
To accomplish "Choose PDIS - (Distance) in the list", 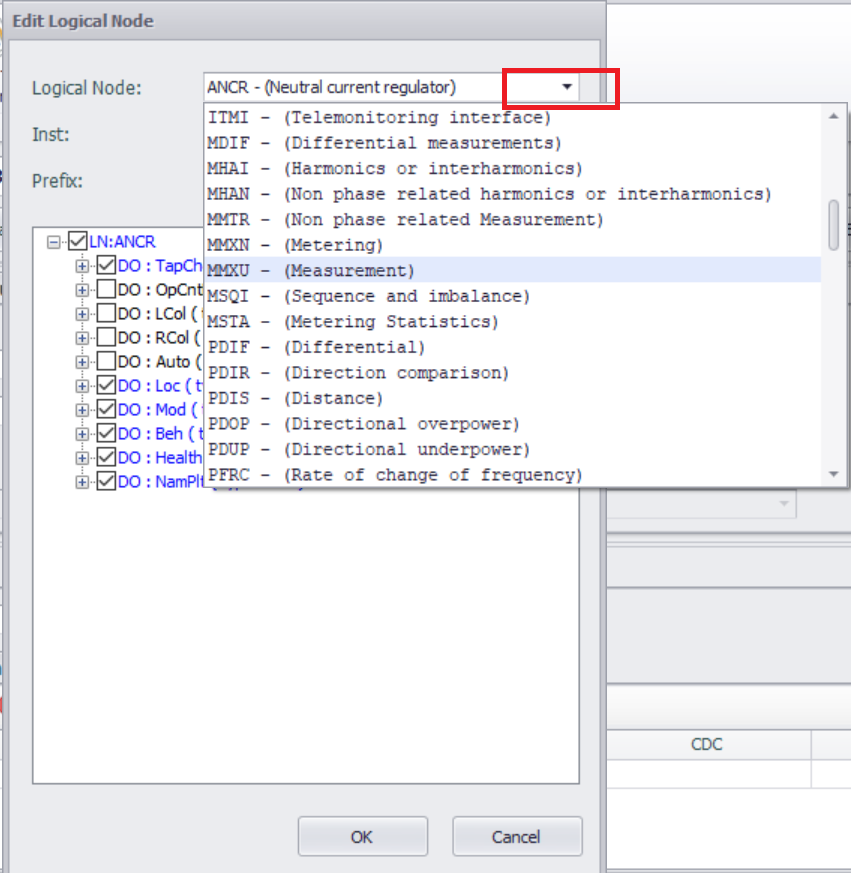I will pyautogui.click(x=295, y=398).
